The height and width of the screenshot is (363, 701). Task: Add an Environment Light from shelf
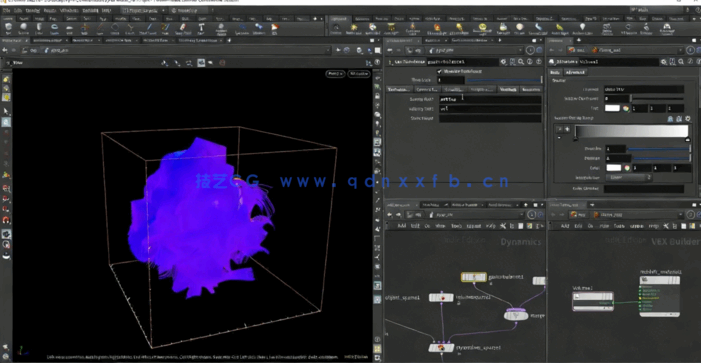(x=482, y=29)
